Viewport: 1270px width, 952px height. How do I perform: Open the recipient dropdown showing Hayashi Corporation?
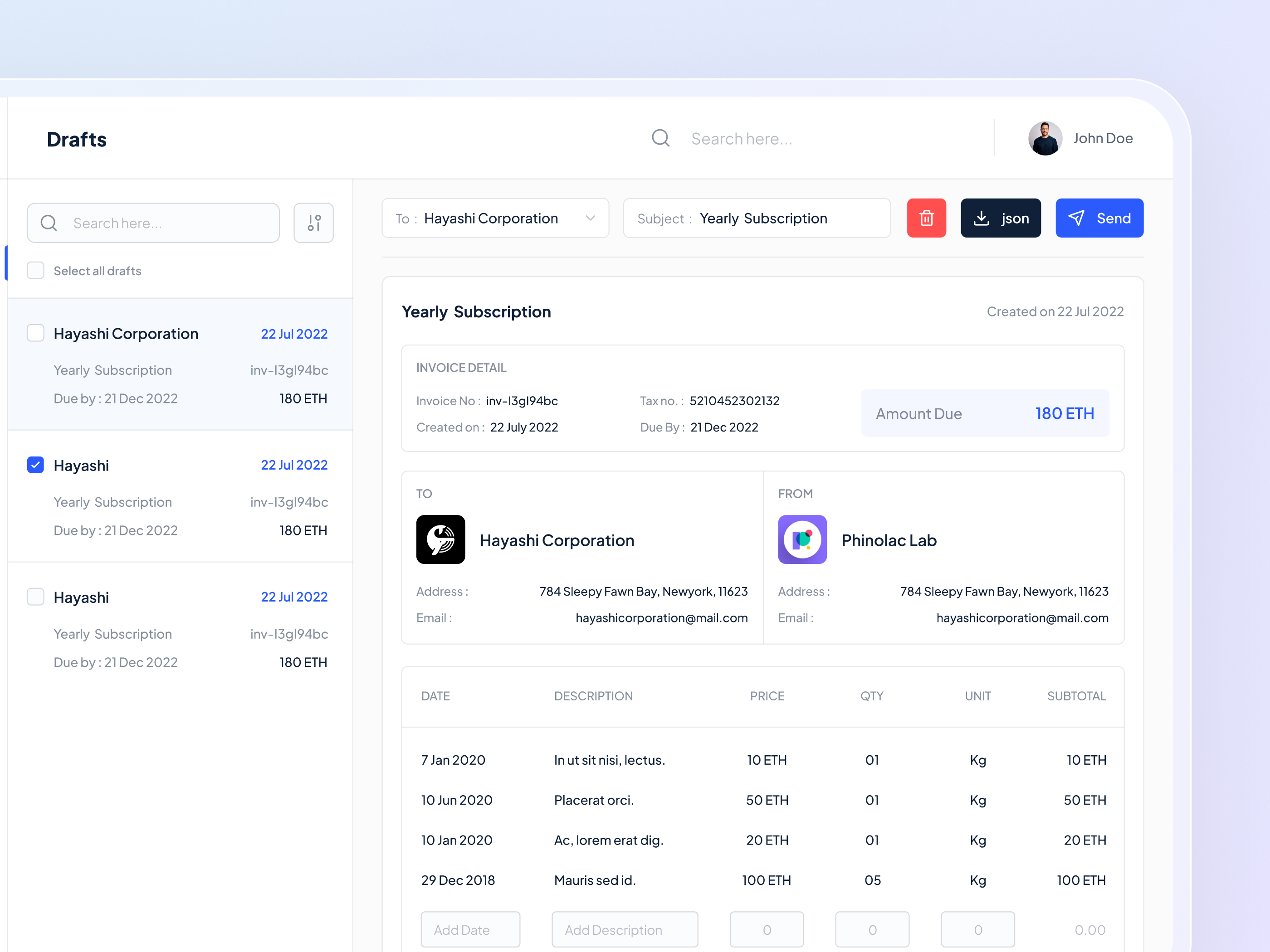(x=590, y=218)
